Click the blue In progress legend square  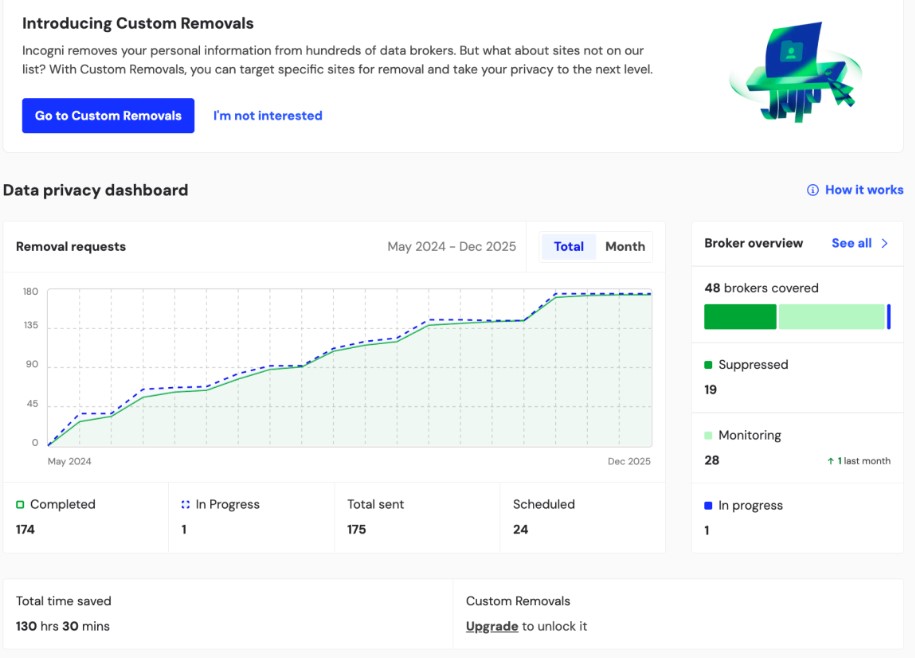tap(709, 505)
